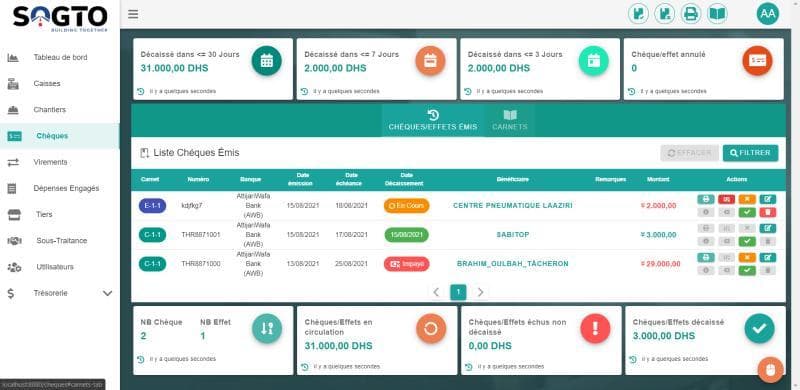The width and height of the screenshot is (800, 390).
Task: Click orange calendar icon on 7 Jours card
Action: (x=430, y=61)
